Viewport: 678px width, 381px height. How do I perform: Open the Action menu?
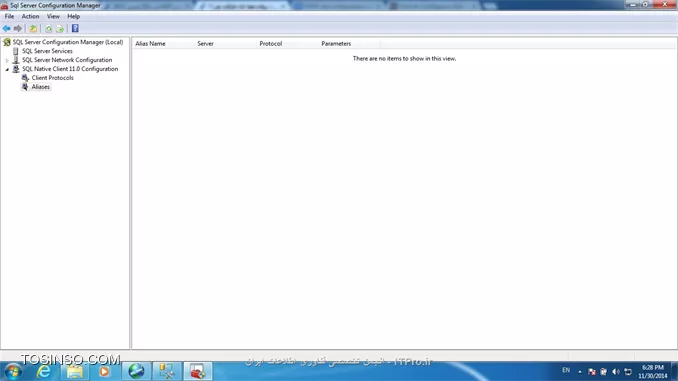coord(30,16)
